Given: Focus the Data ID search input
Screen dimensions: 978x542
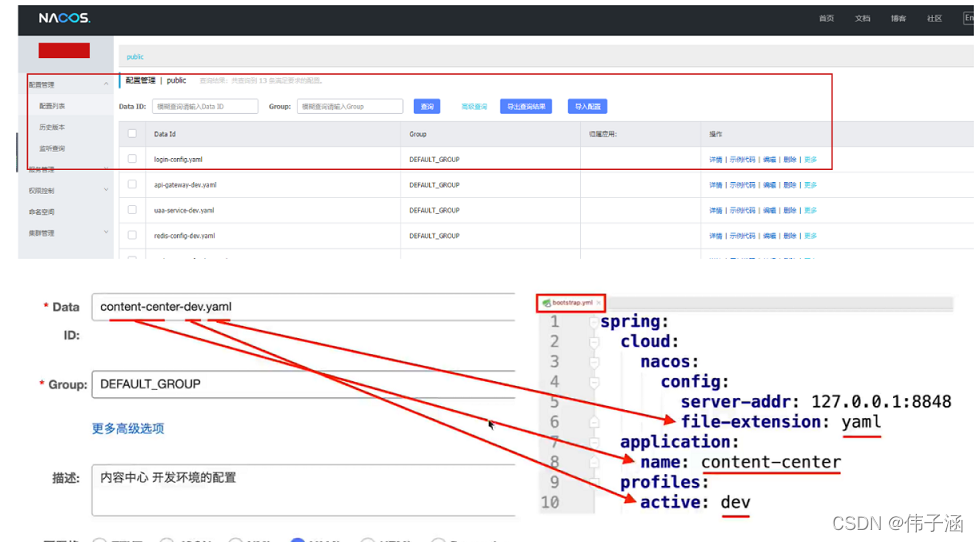Looking at the screenshot, I should [205, 107].
